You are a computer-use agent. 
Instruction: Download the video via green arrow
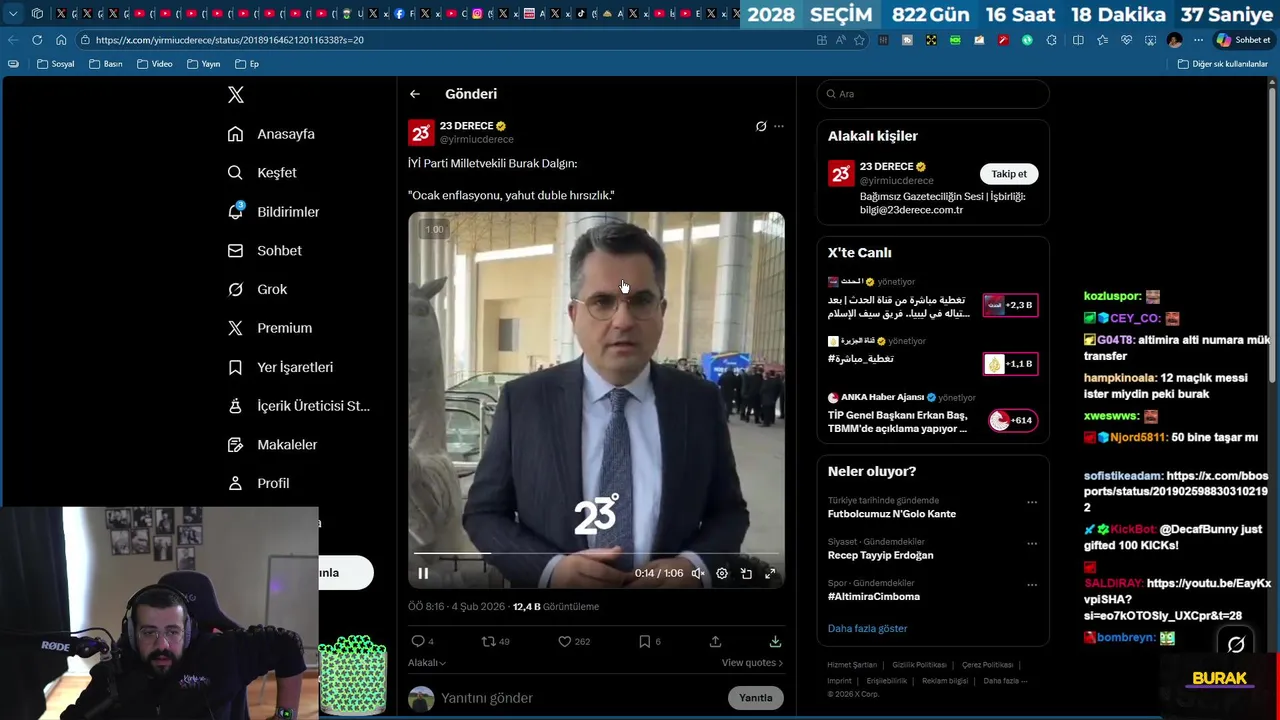775,641
